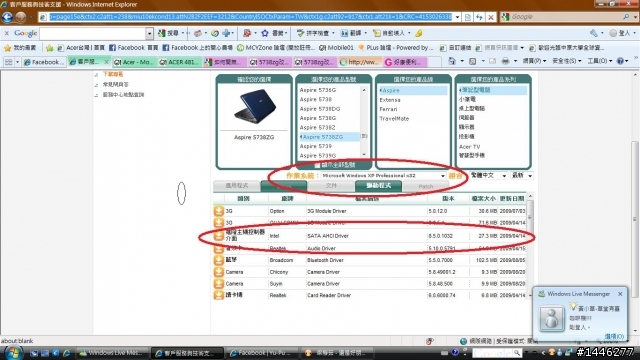
Task: Click the Messenger contact avatar in popup
Action: [551, 318]
